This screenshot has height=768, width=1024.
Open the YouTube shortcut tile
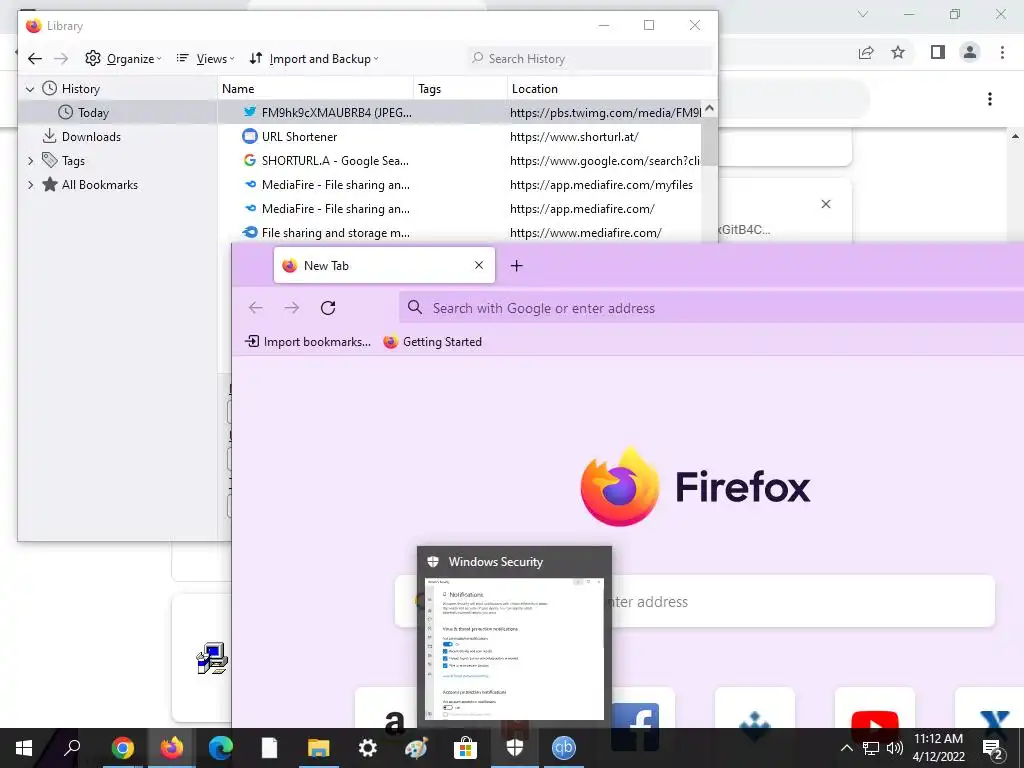[x=874, y=708]
